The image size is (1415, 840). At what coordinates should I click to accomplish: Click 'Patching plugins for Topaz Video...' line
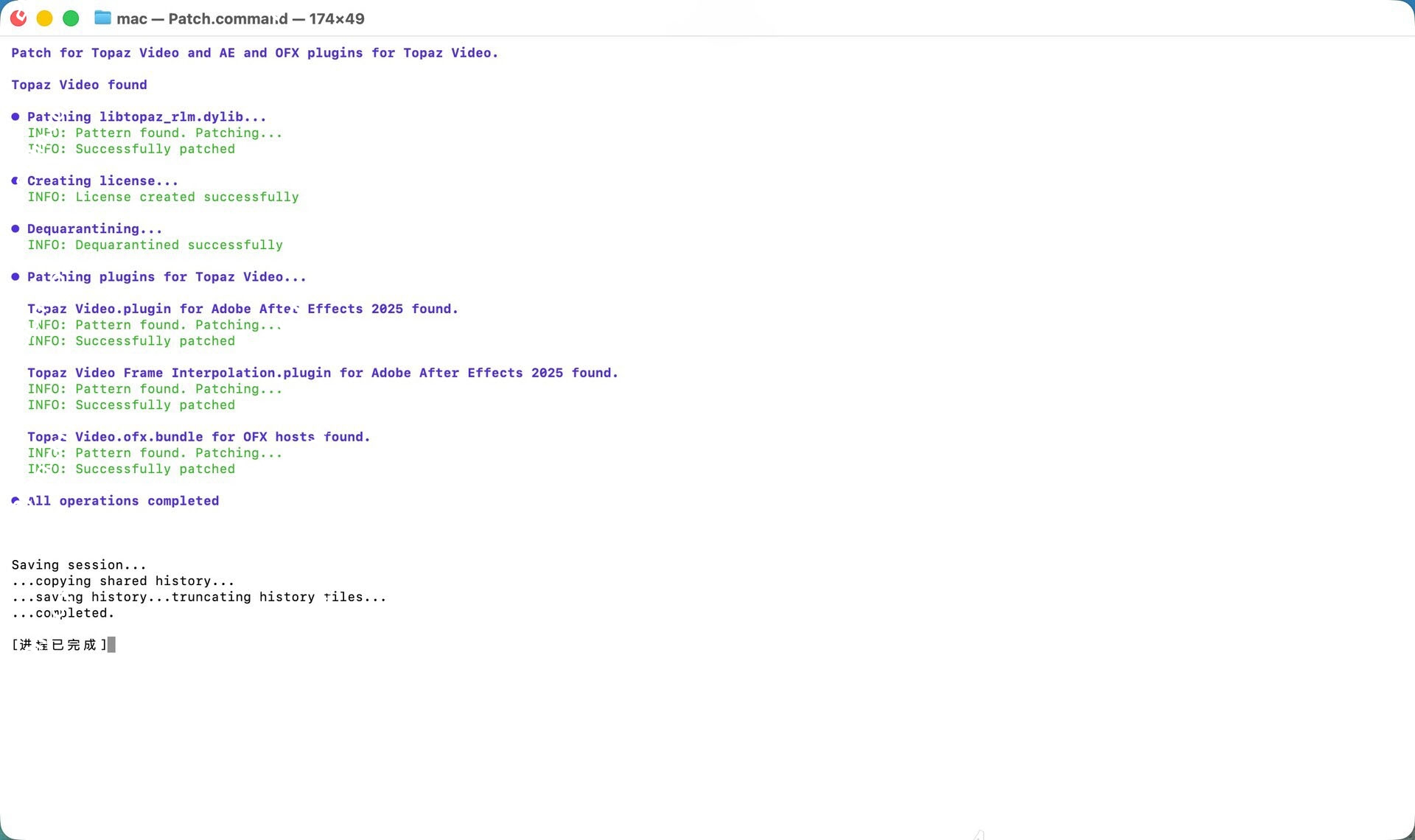[x=167, y=277]
